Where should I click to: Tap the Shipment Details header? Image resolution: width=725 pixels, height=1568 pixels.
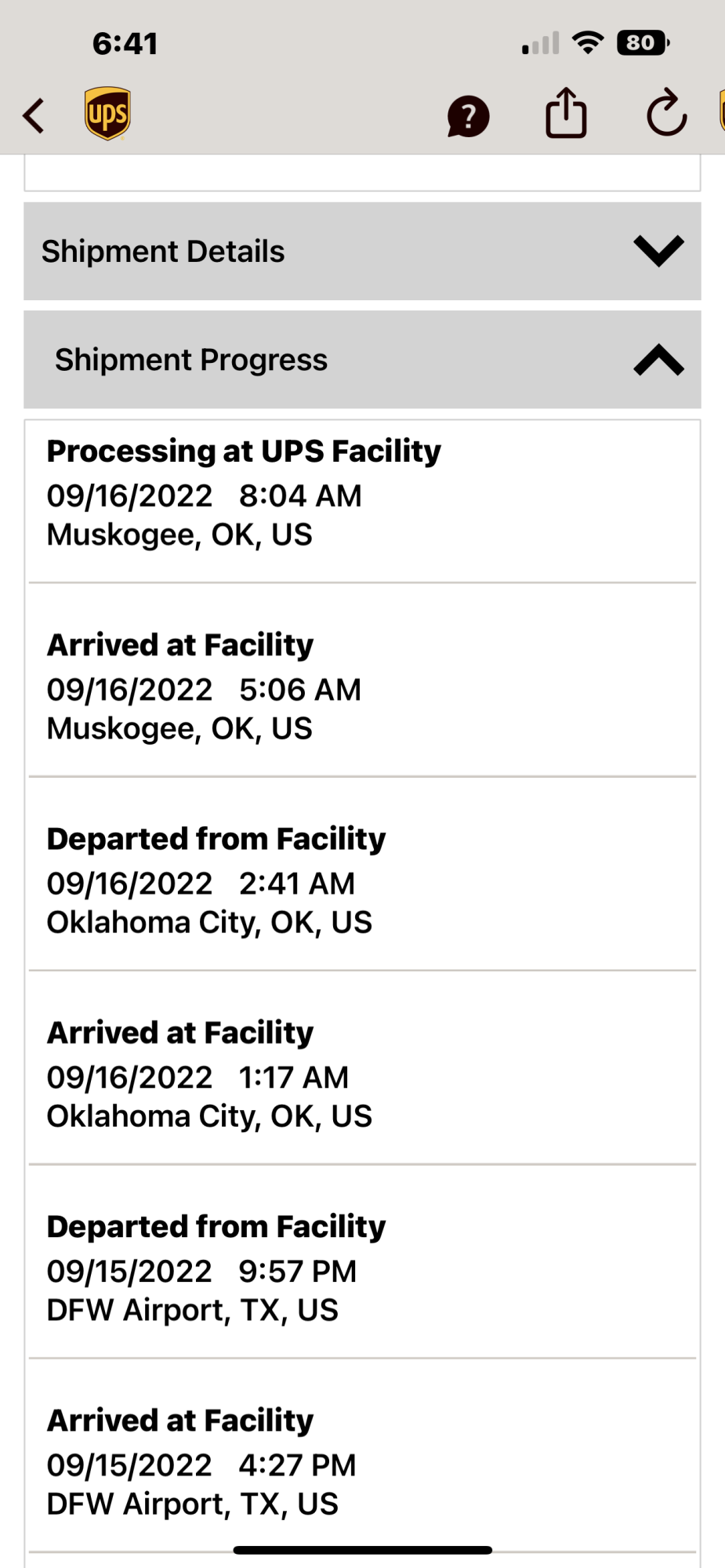[362, 251]
